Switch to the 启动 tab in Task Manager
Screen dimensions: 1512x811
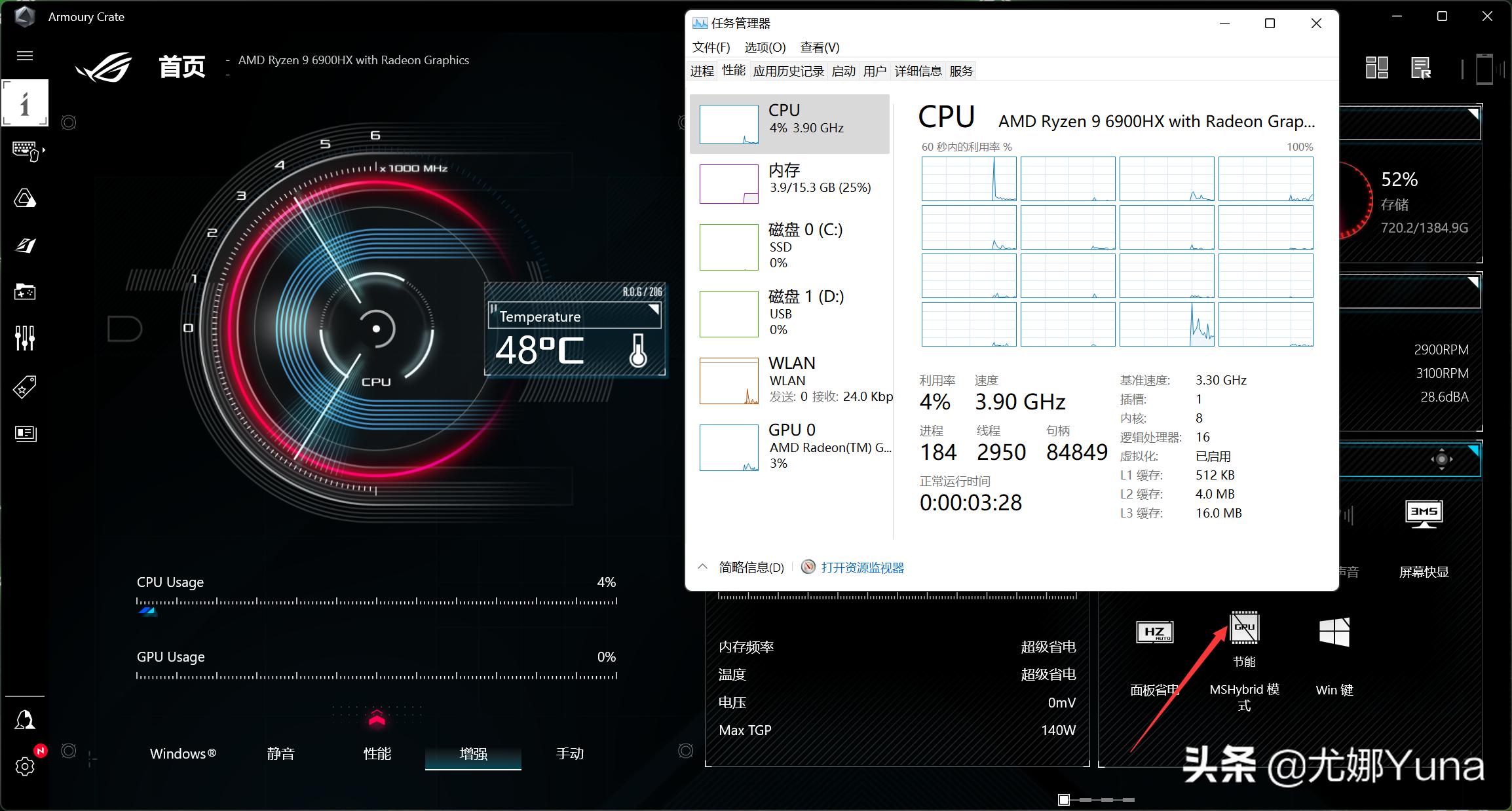point(844,71)
